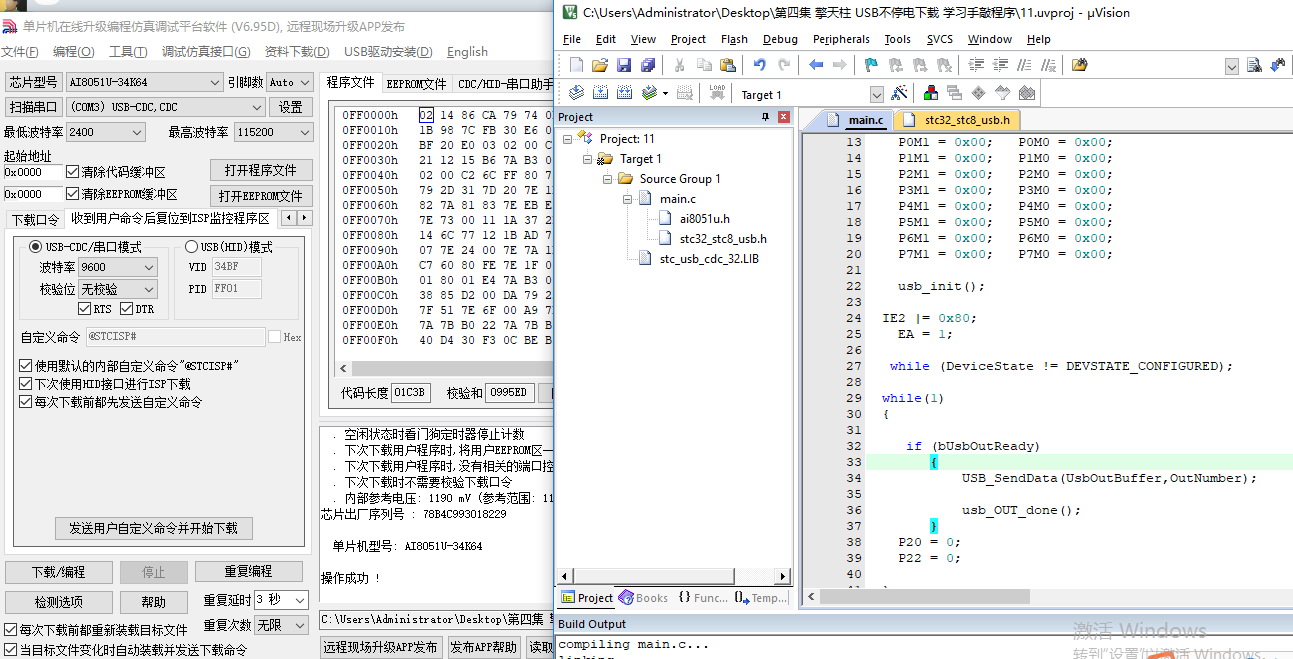Toggle the DTR checkbox

[125, 309]
